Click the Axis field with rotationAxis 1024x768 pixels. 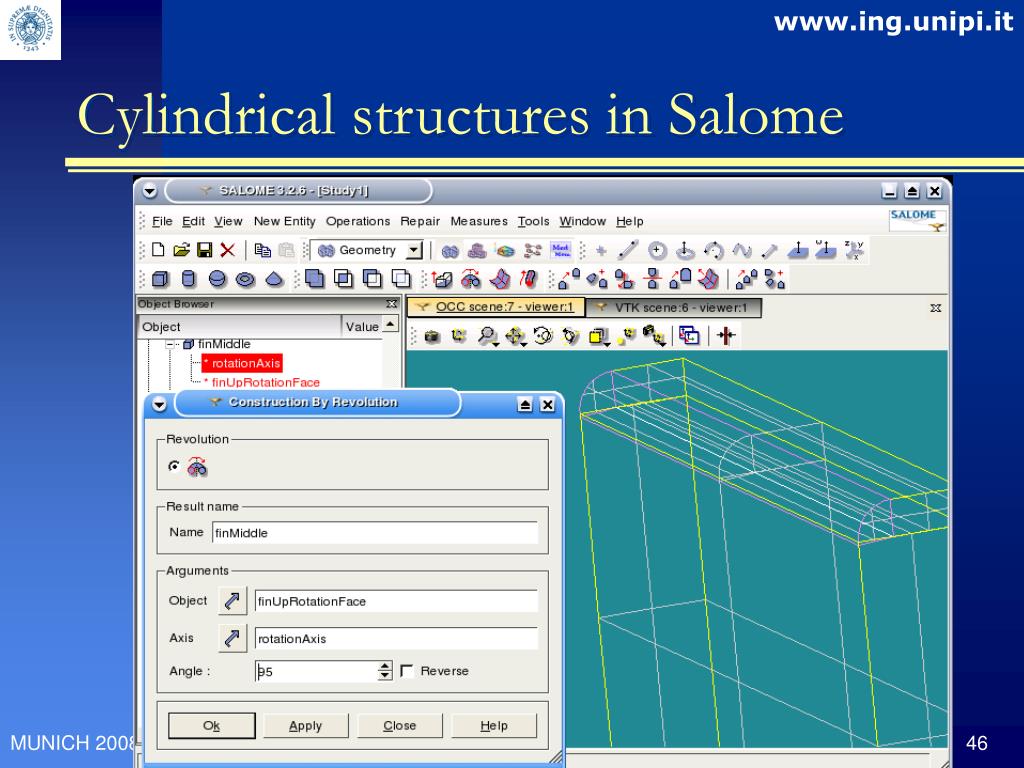(x=396, y=638)
